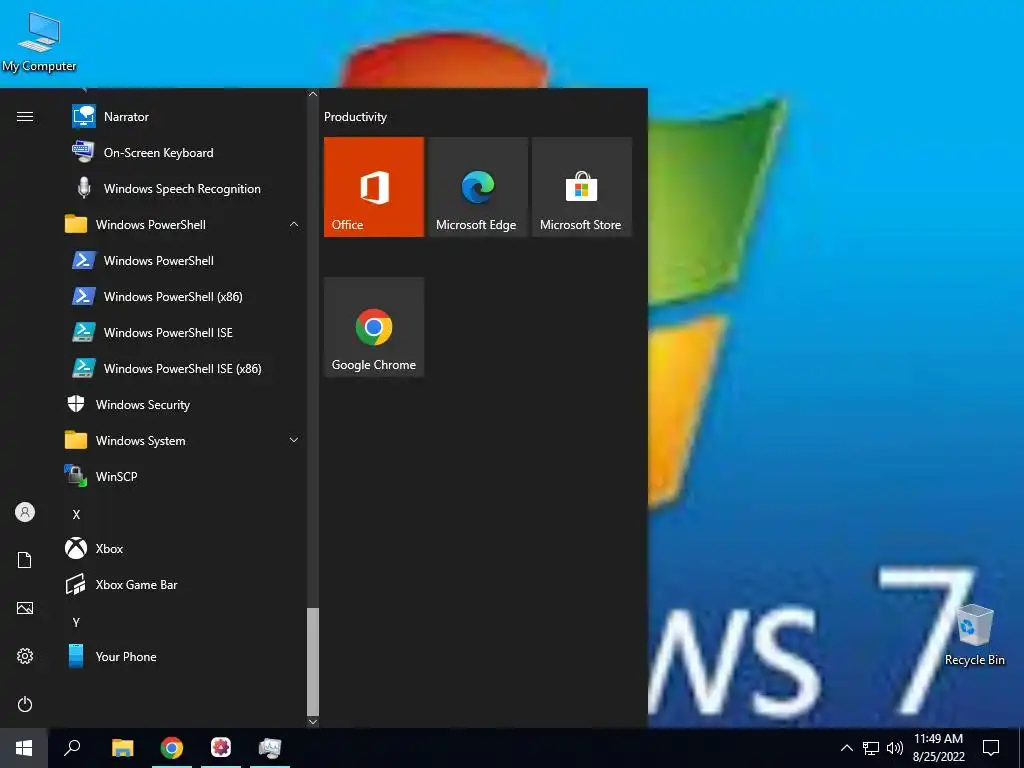Open Windows PowerShell ISE
1024x768 pixels.
pyautogui.click(x=183, y=332)
